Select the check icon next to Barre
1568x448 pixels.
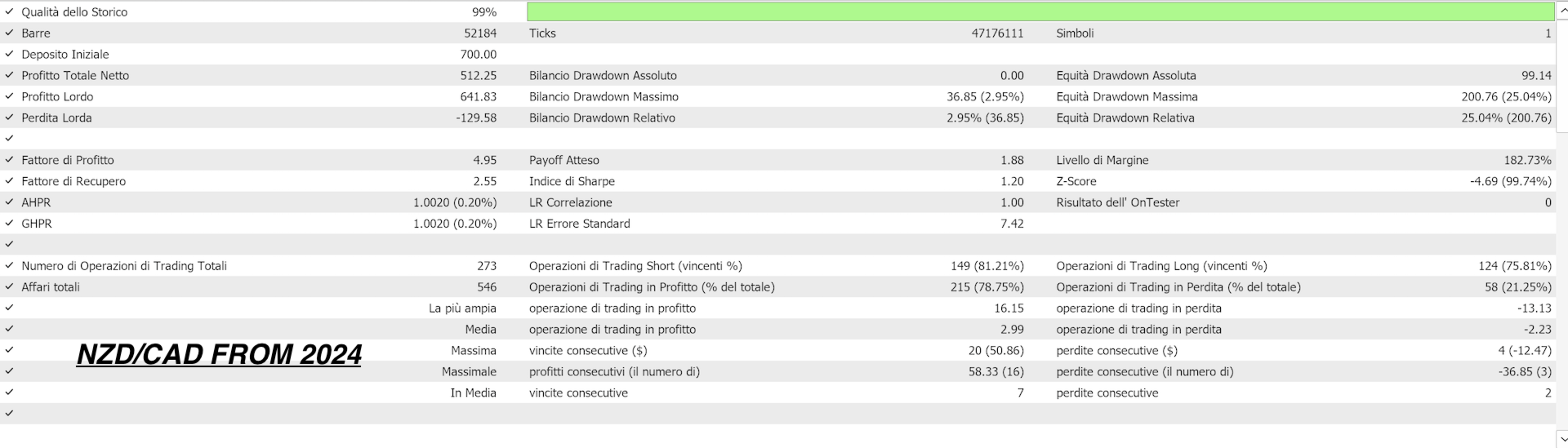click(x=9, y=33)
